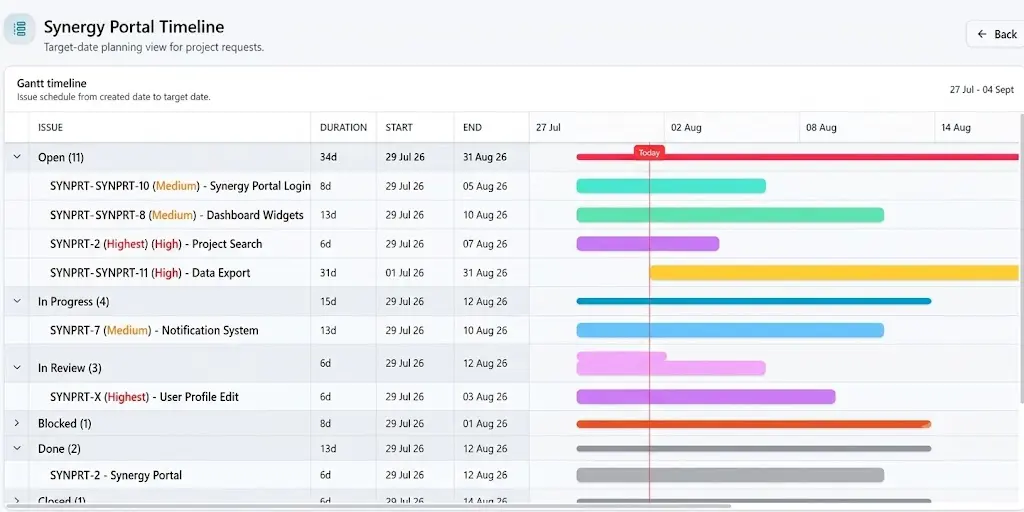The width and height of the screenshot is (1024, 512).
Task: Open the SYNPRT-7 Notification System issue
Action: pos(154,330)
